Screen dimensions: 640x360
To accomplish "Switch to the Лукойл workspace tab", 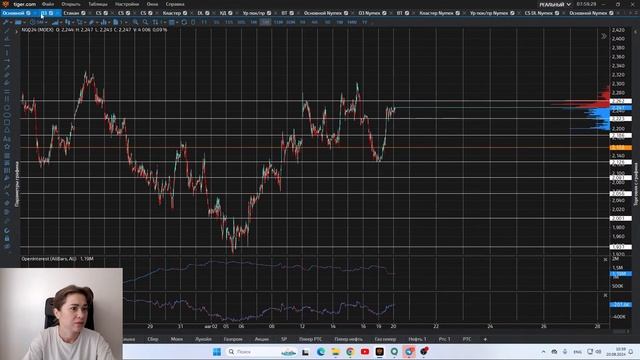I will point(203,339).
